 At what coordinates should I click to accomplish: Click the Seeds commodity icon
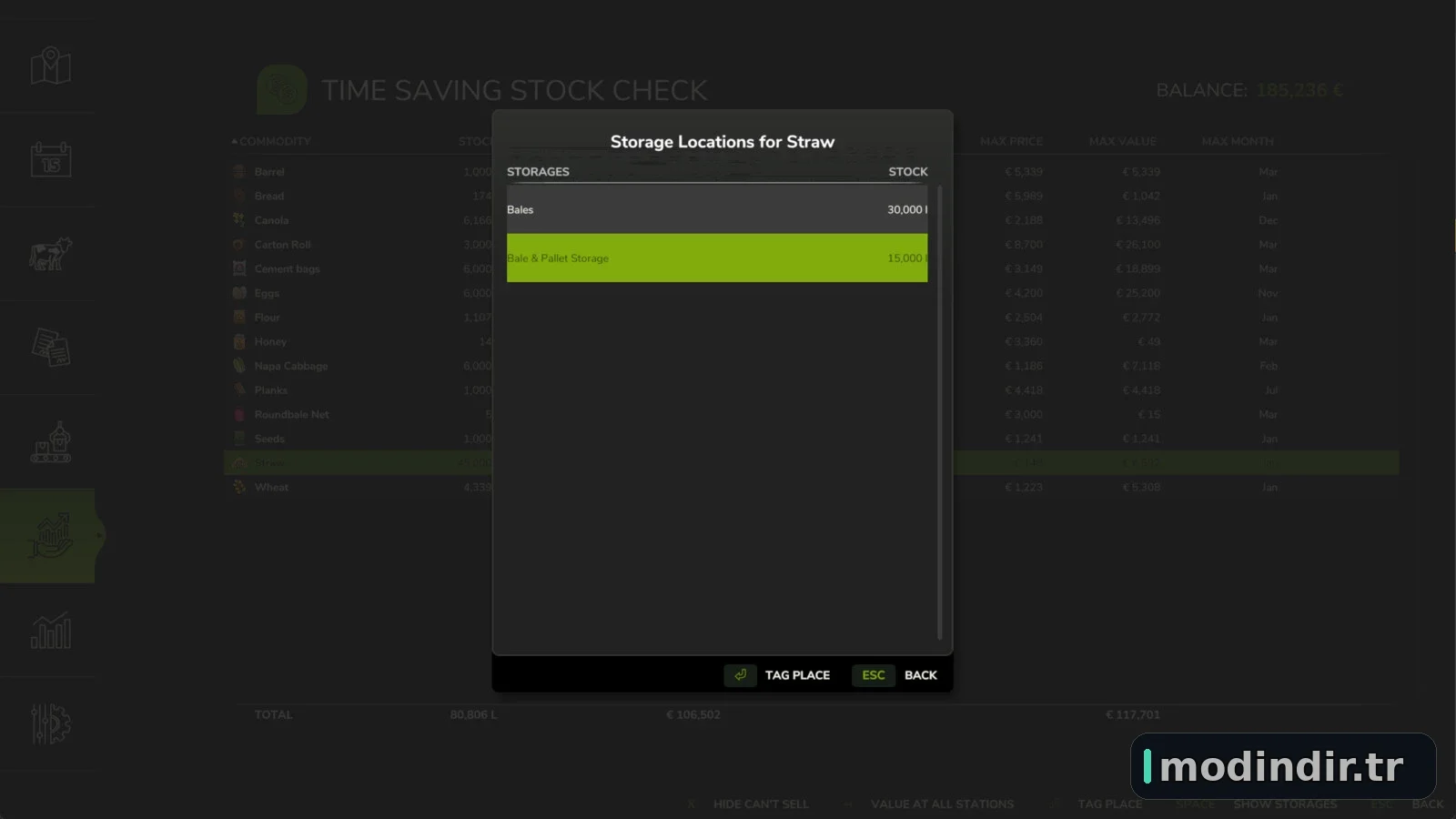point(239,439)
